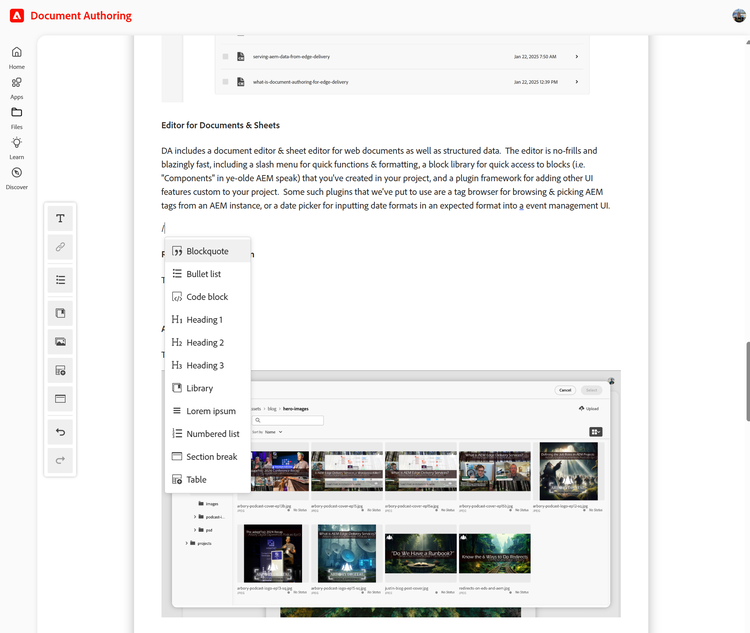Choose Blockquote from the slash menu

pos(207,251)
